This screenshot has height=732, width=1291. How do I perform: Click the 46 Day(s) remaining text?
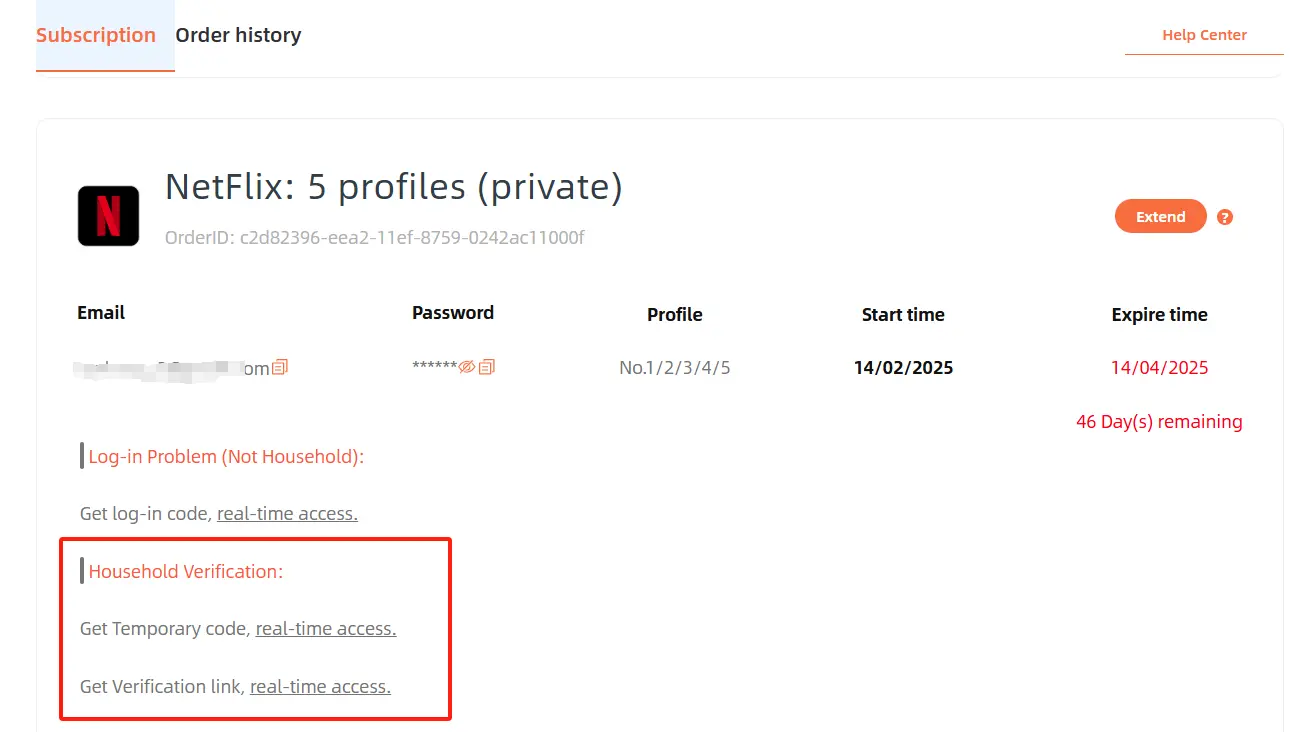1159,422
